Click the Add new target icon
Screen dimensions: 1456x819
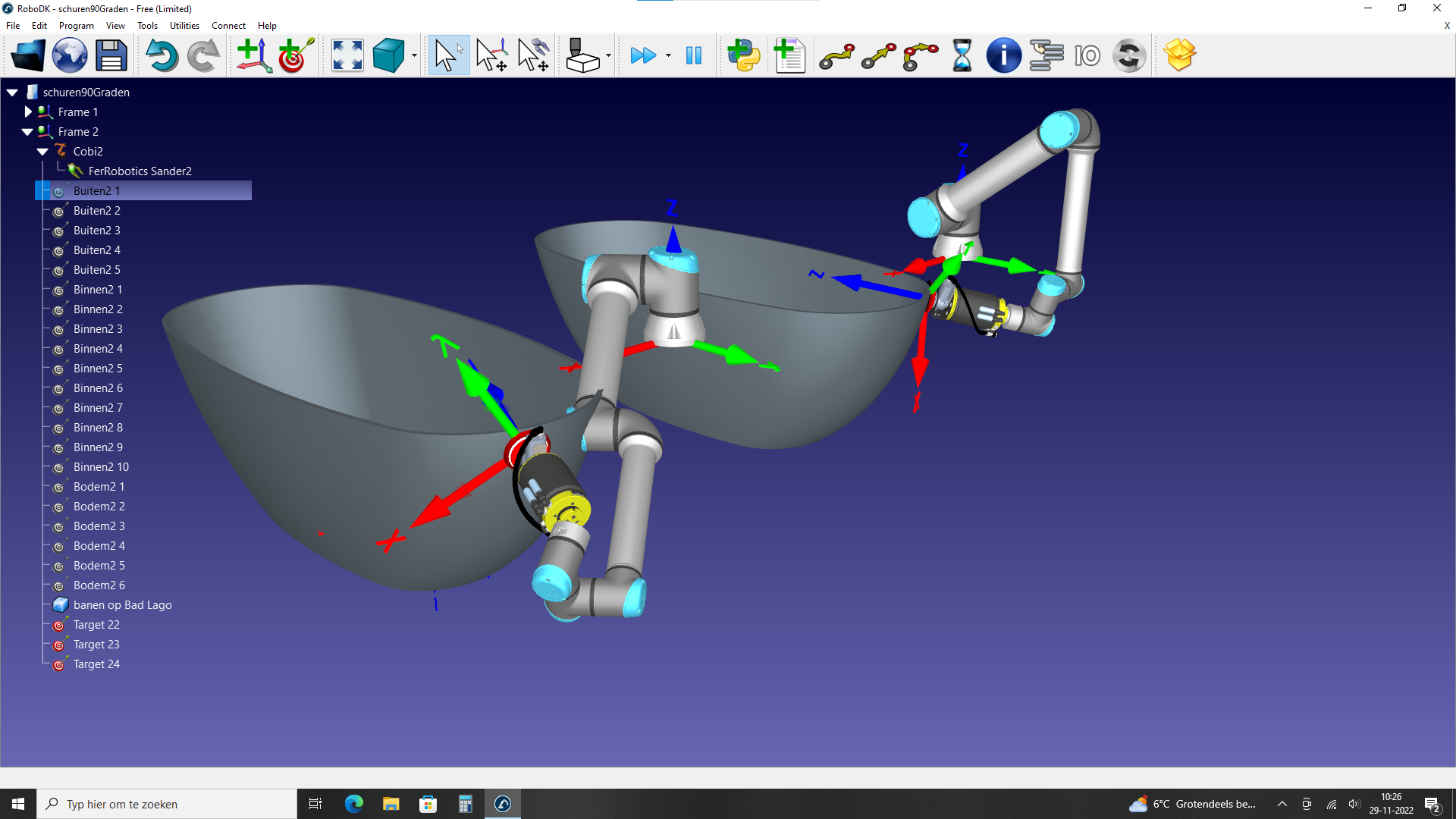coord(296,55)
